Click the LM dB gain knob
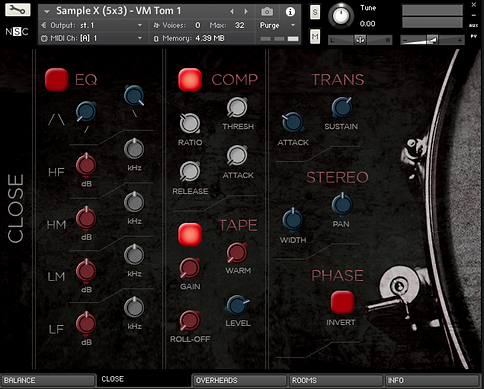 point(86,271)
